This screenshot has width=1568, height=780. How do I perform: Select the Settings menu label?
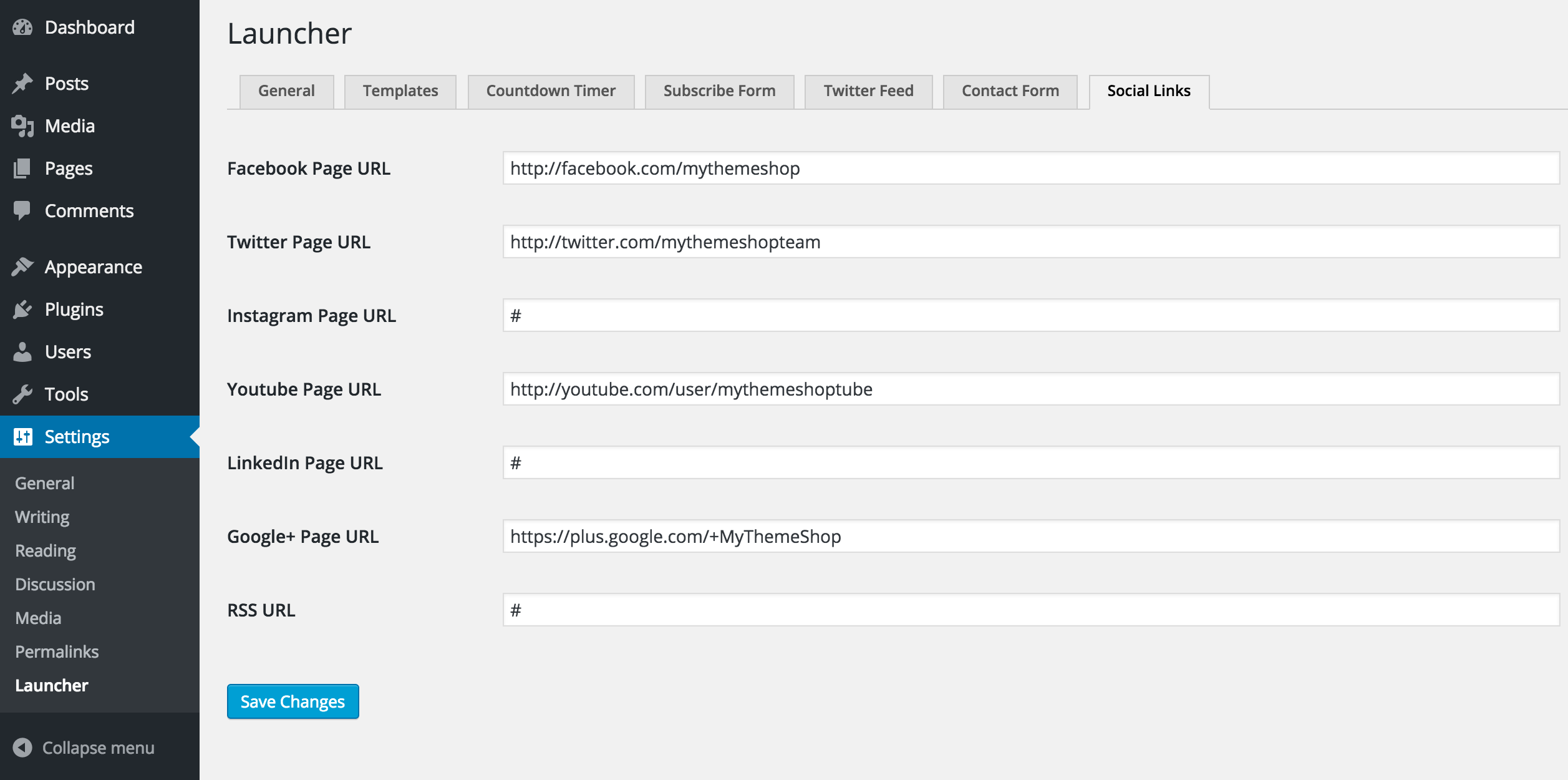[77, 437]
